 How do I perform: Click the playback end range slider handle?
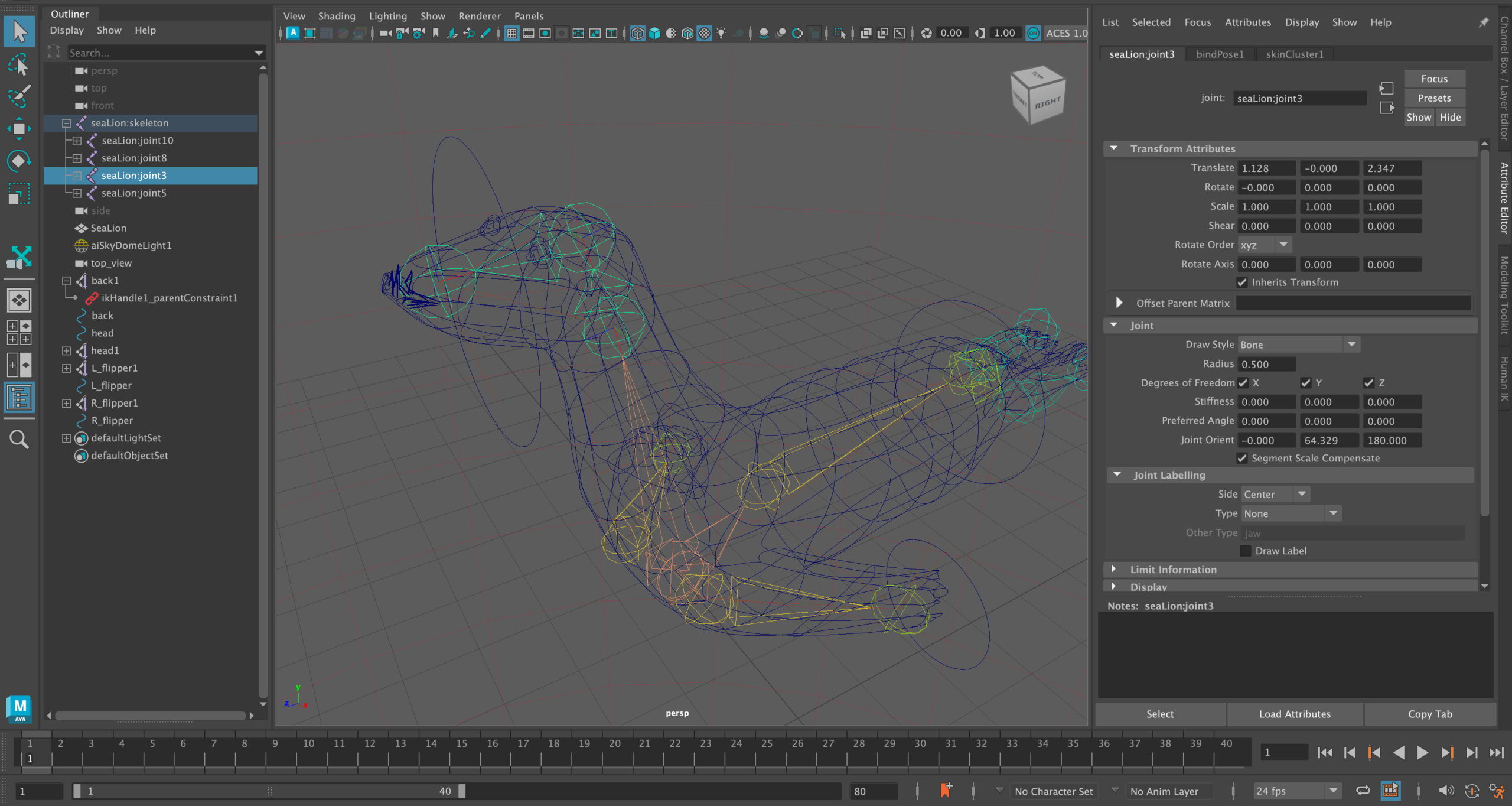tap(462, 791)
